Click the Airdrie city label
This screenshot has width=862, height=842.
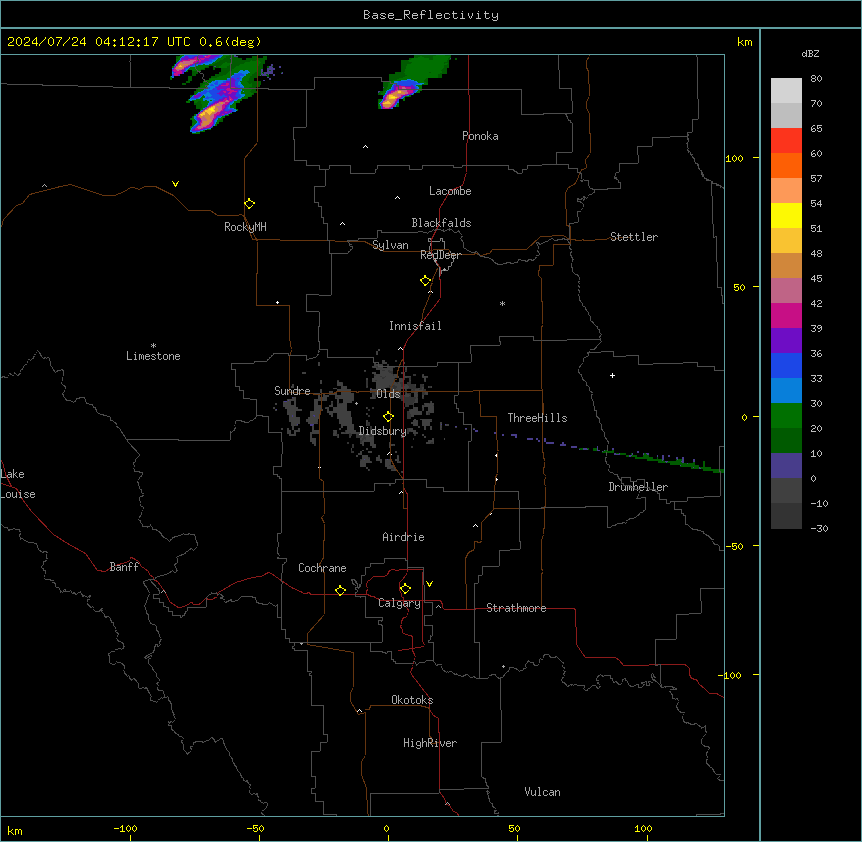(x=403, y=537)
